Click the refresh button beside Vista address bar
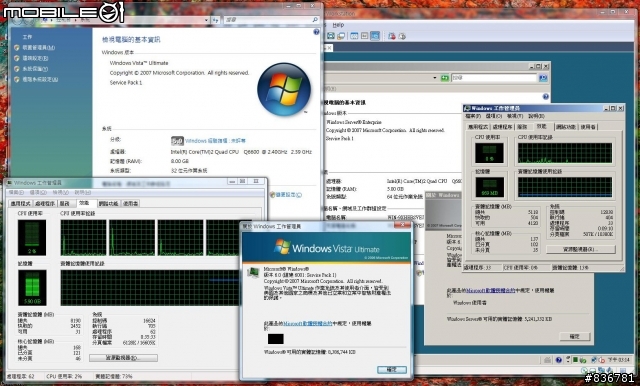Viewport: 640px width, 386px height. [x=216, y=20]
